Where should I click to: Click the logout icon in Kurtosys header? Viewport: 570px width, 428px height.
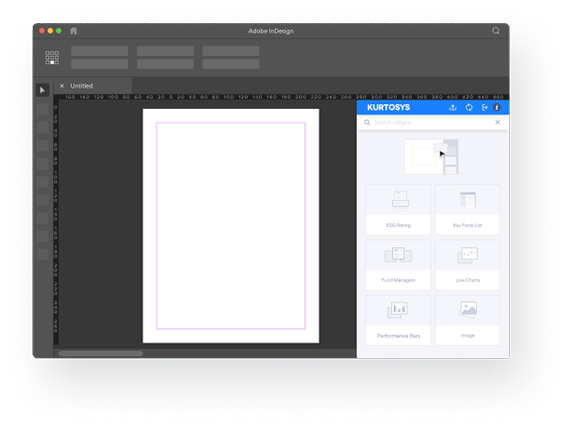click(484, 108)
